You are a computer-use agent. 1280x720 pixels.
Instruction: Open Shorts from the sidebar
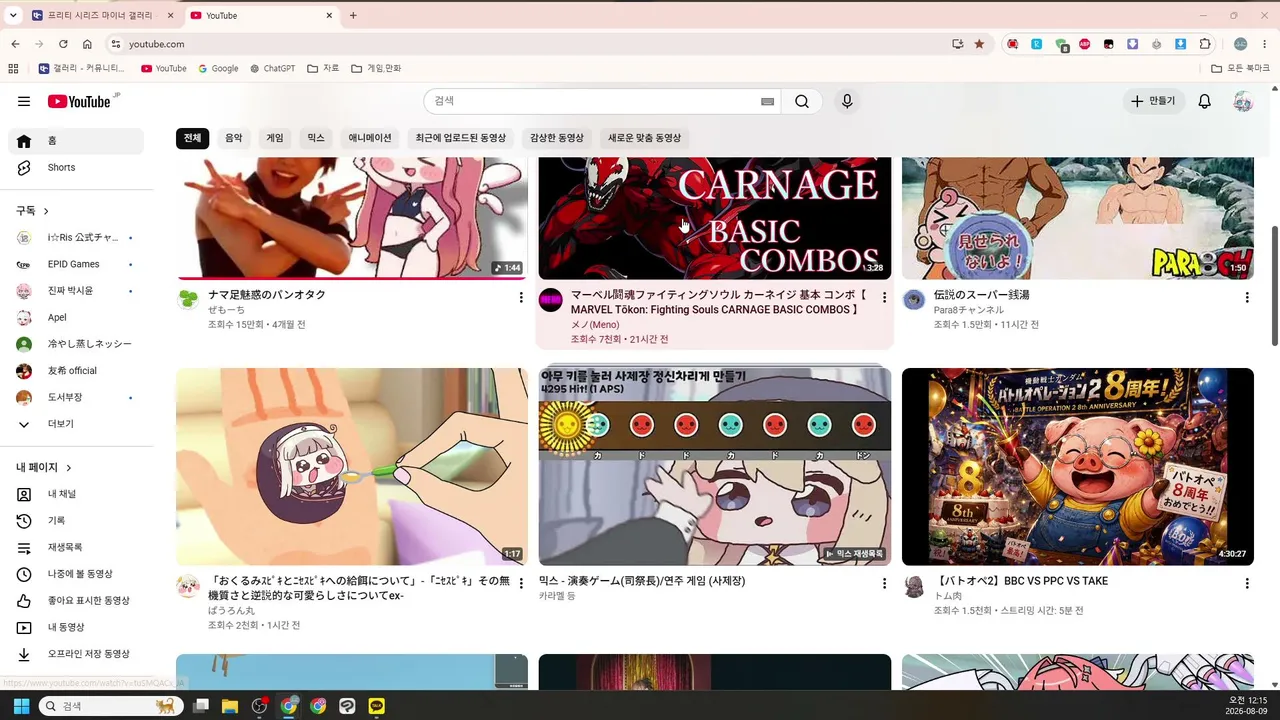point(76,168)
